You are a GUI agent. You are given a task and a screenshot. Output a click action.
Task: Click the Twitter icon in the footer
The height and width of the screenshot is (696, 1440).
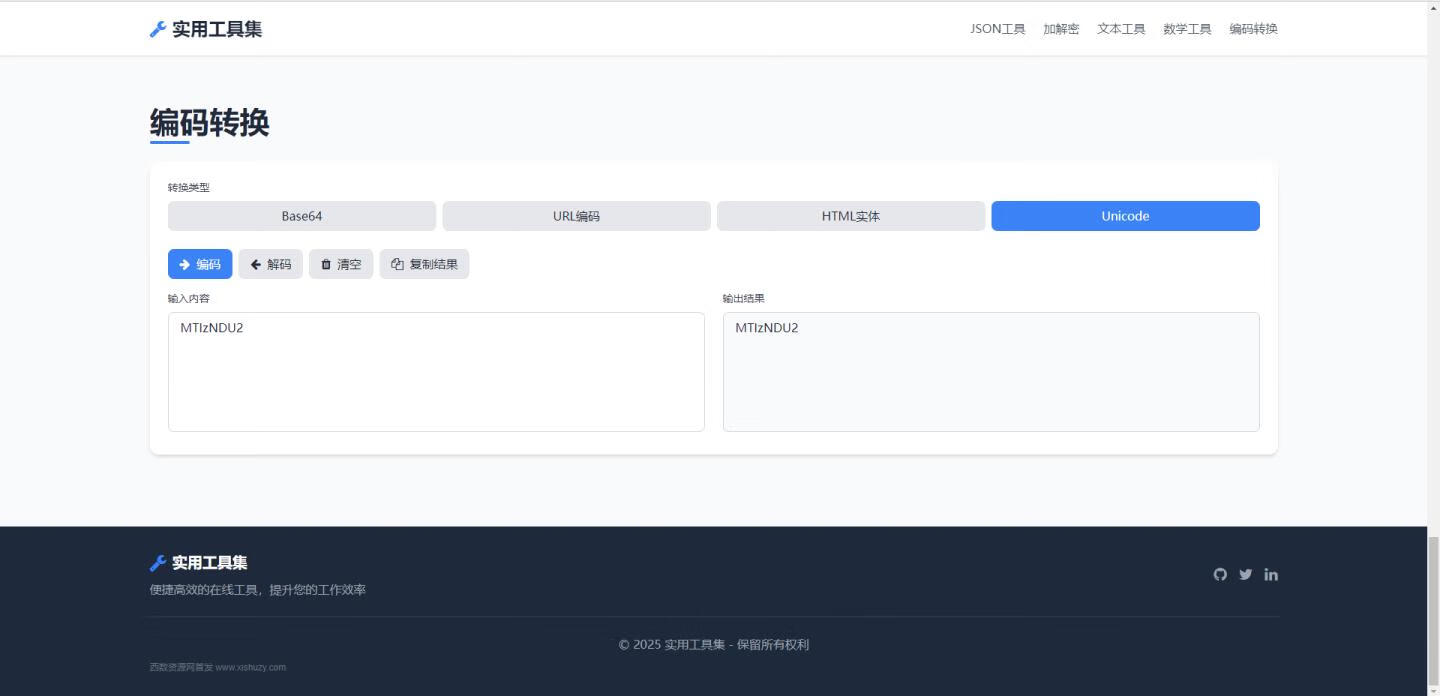1245,574
